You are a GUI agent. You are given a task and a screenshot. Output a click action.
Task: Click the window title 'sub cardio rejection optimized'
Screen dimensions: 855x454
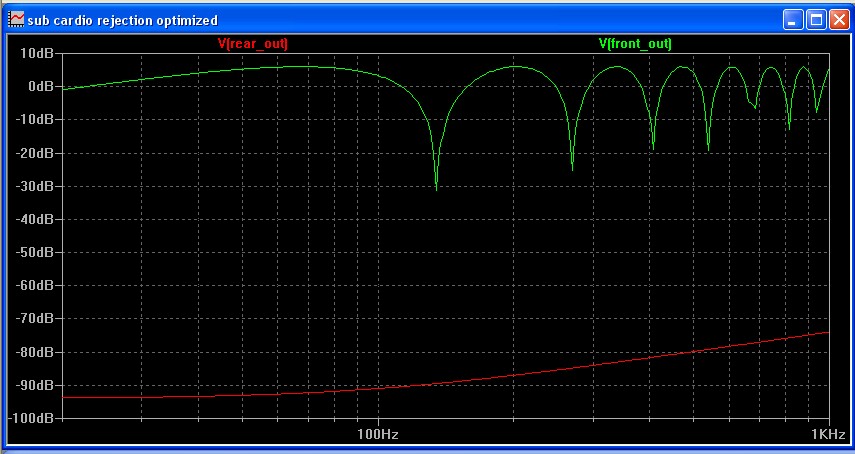[123, 21]
